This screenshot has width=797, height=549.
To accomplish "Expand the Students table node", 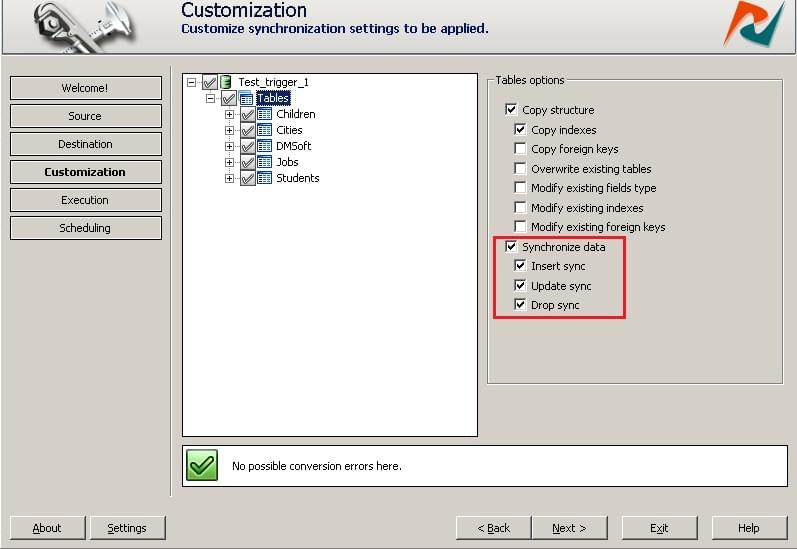I will tap(229, 178).
